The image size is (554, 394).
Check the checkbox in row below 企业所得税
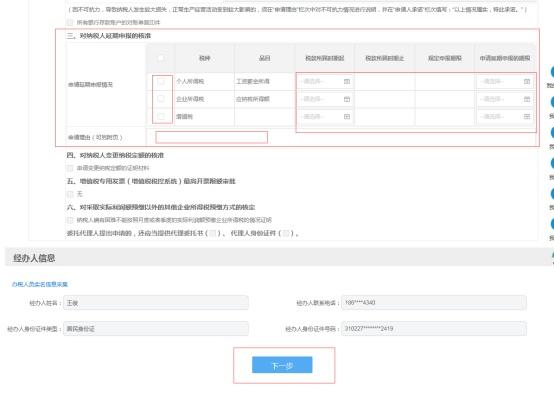click(161, 116)
